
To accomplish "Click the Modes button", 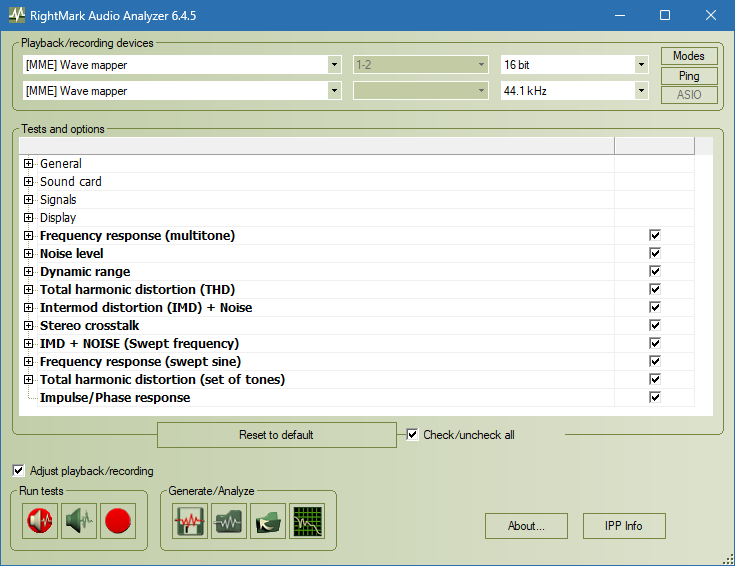I will pos(689,56).
